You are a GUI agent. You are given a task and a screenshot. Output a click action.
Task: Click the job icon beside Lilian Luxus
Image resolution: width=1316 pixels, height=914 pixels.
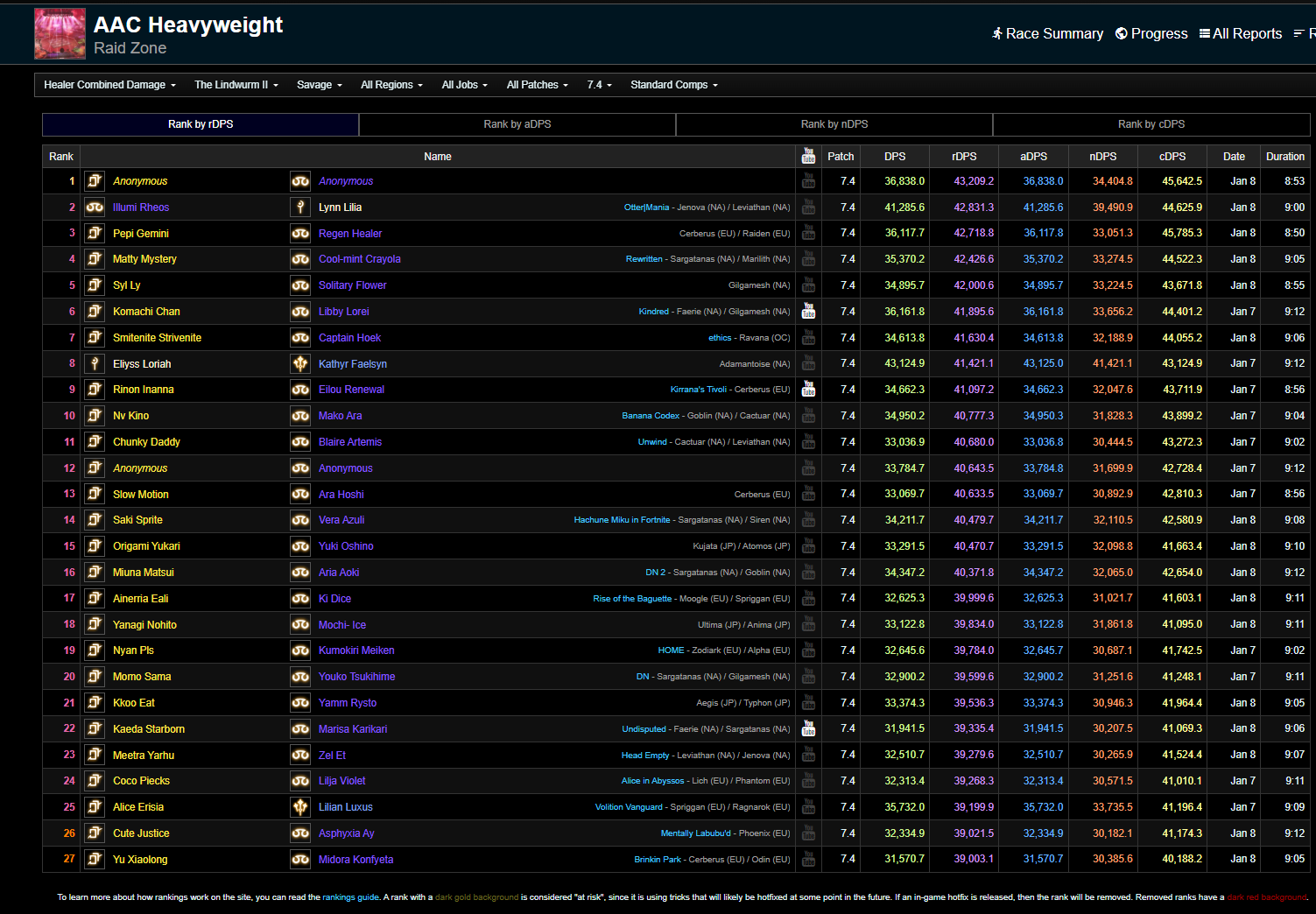coord(300,807)
